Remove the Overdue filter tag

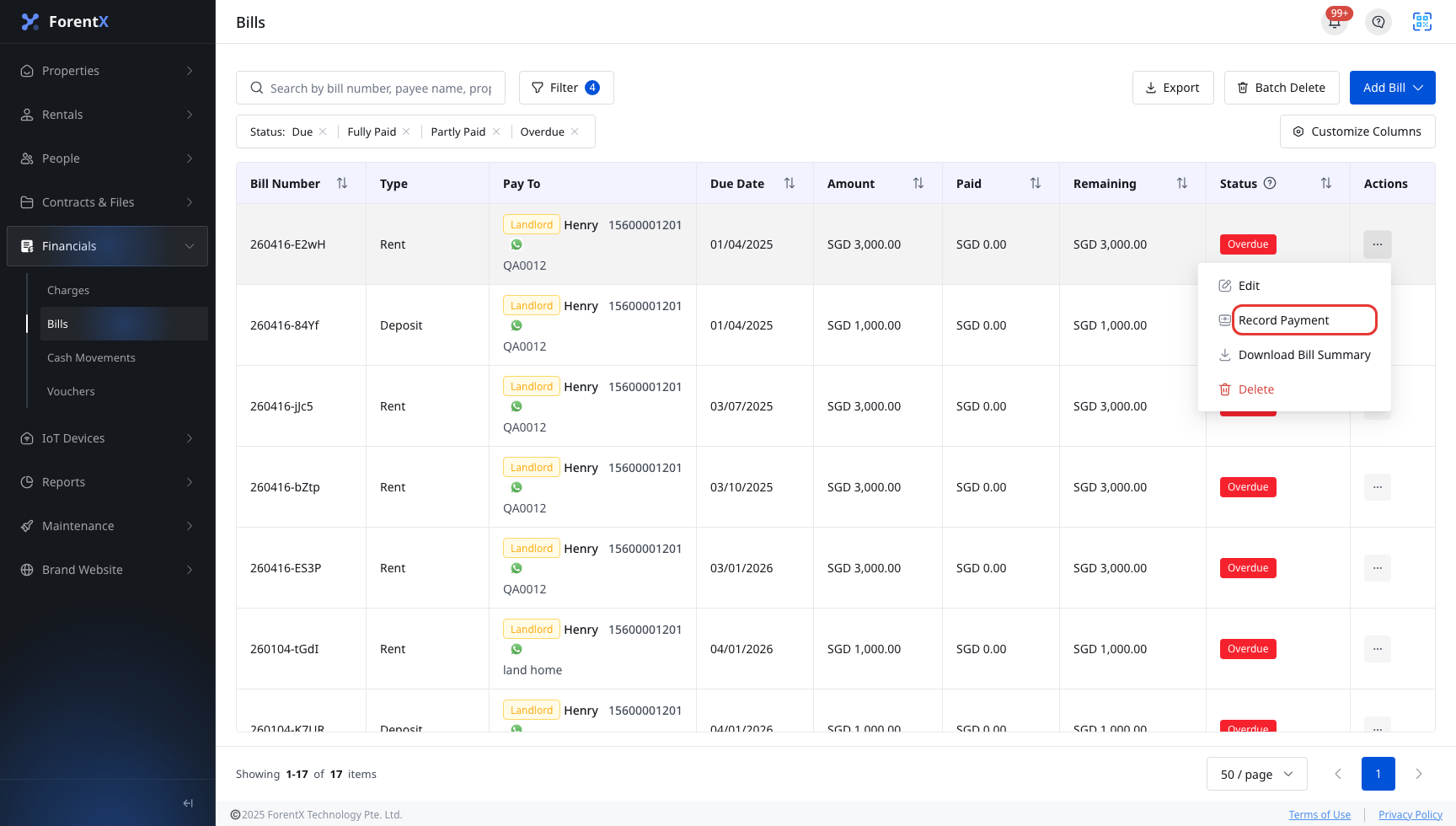[575, 131]
